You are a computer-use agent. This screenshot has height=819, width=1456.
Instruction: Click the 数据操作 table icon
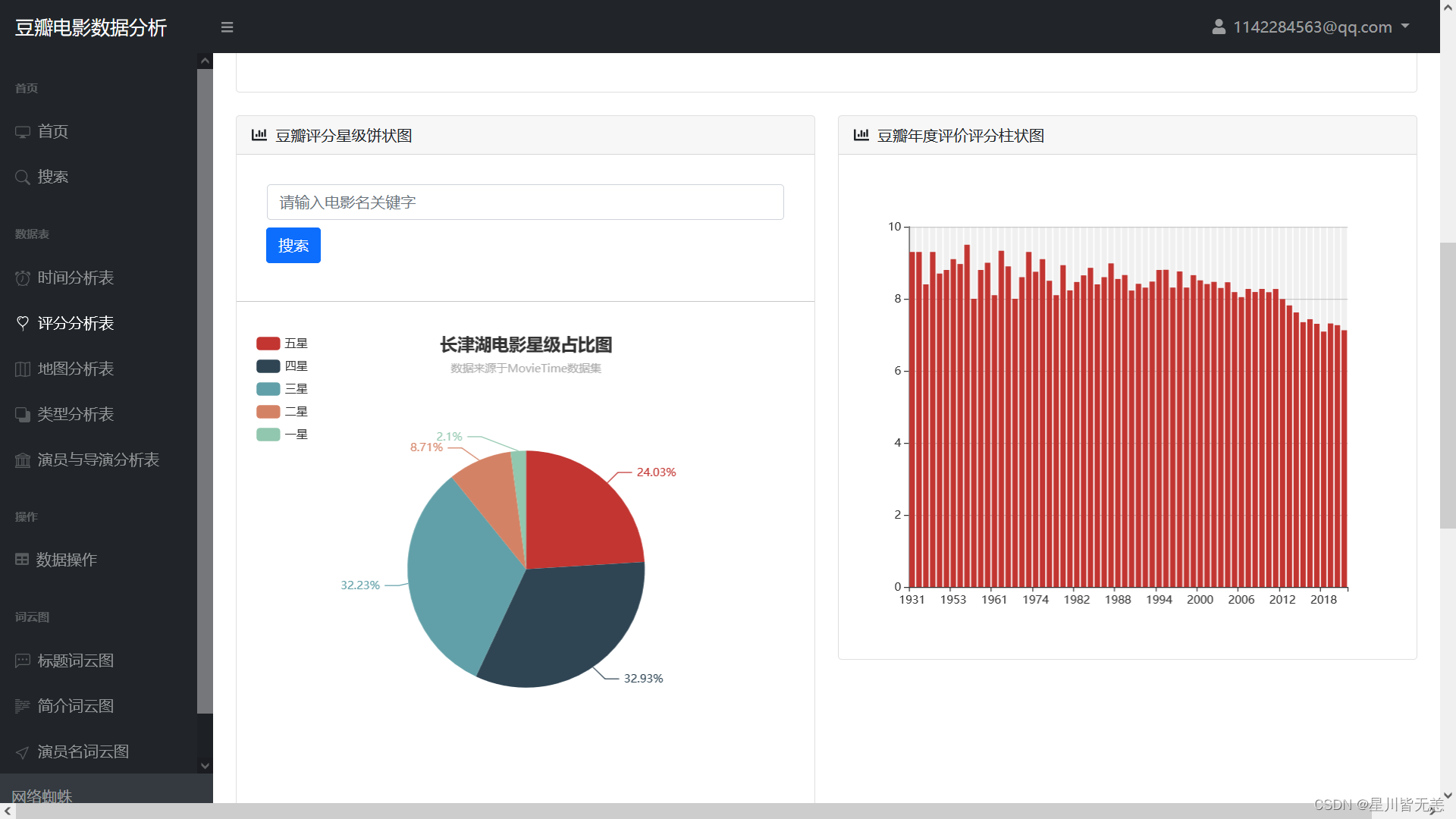(x=22, y=560)
